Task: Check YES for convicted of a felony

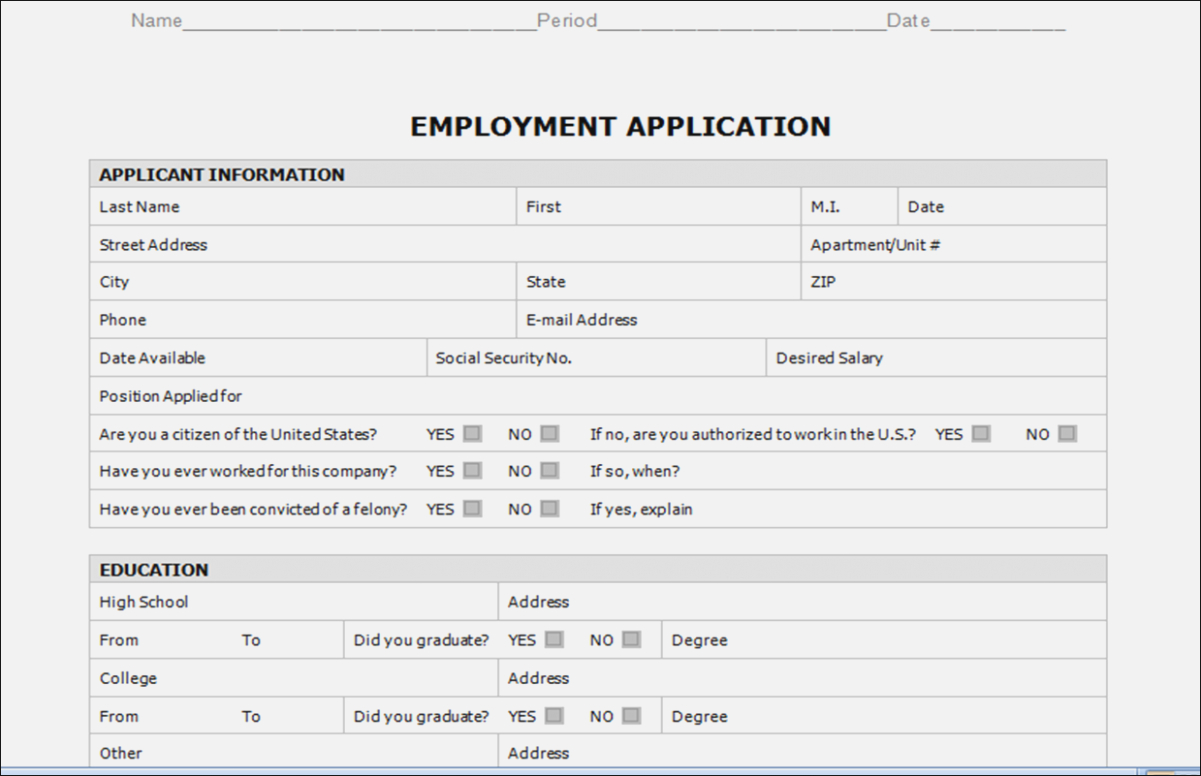Action: pos(472,508)
